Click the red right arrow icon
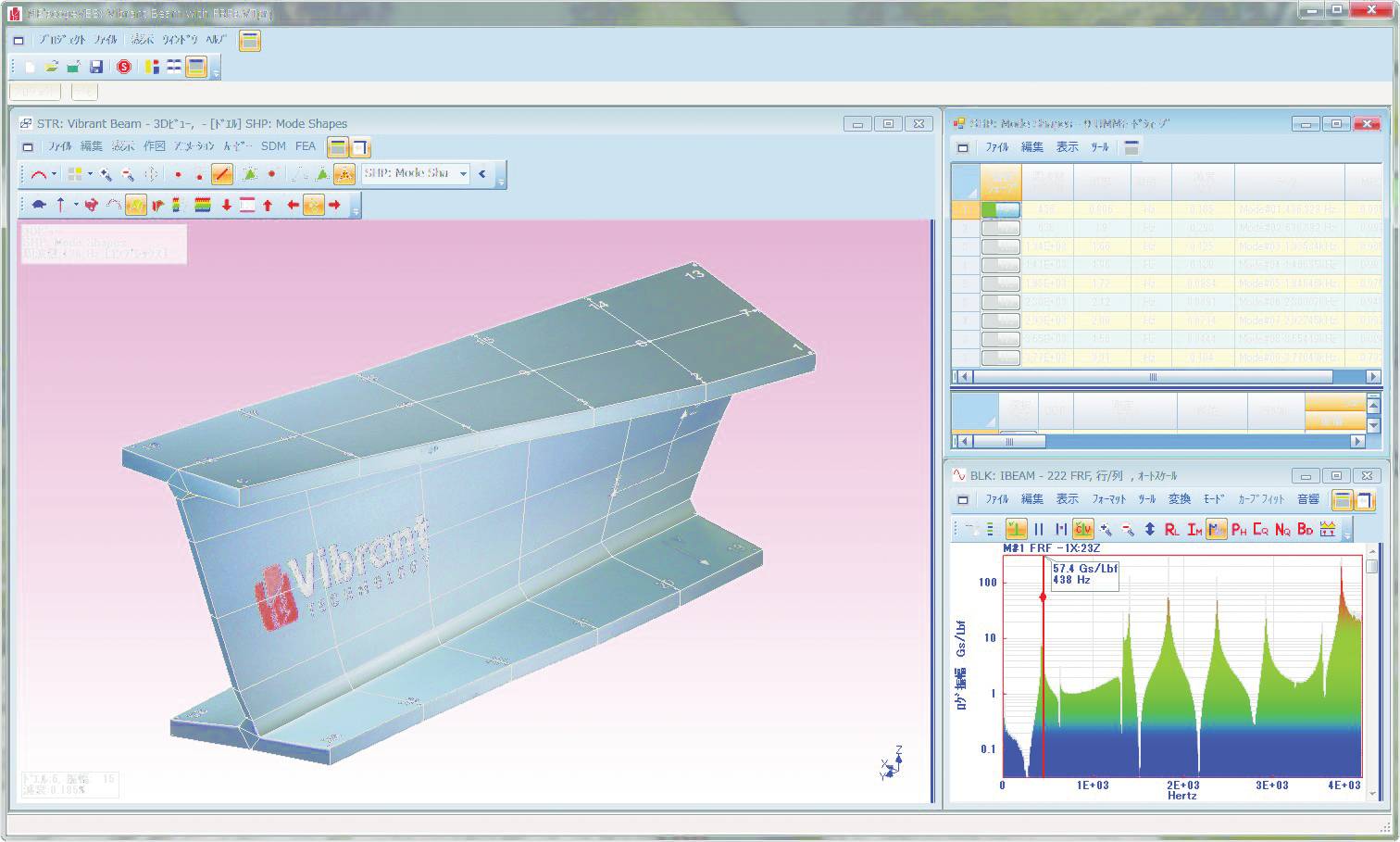The width and height of the screenshot is (1400, 842). coord(334,205)
